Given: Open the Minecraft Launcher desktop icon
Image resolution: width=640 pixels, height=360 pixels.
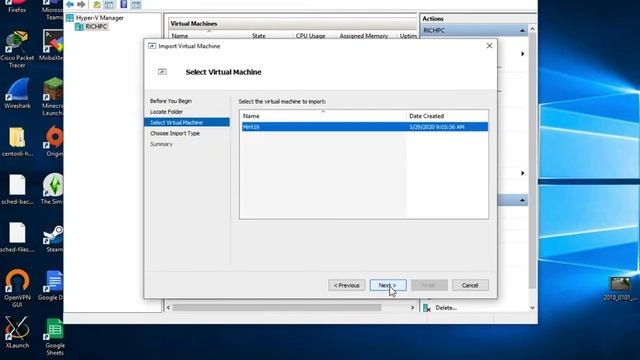Looking at the screenshot, I should [53, 97].
